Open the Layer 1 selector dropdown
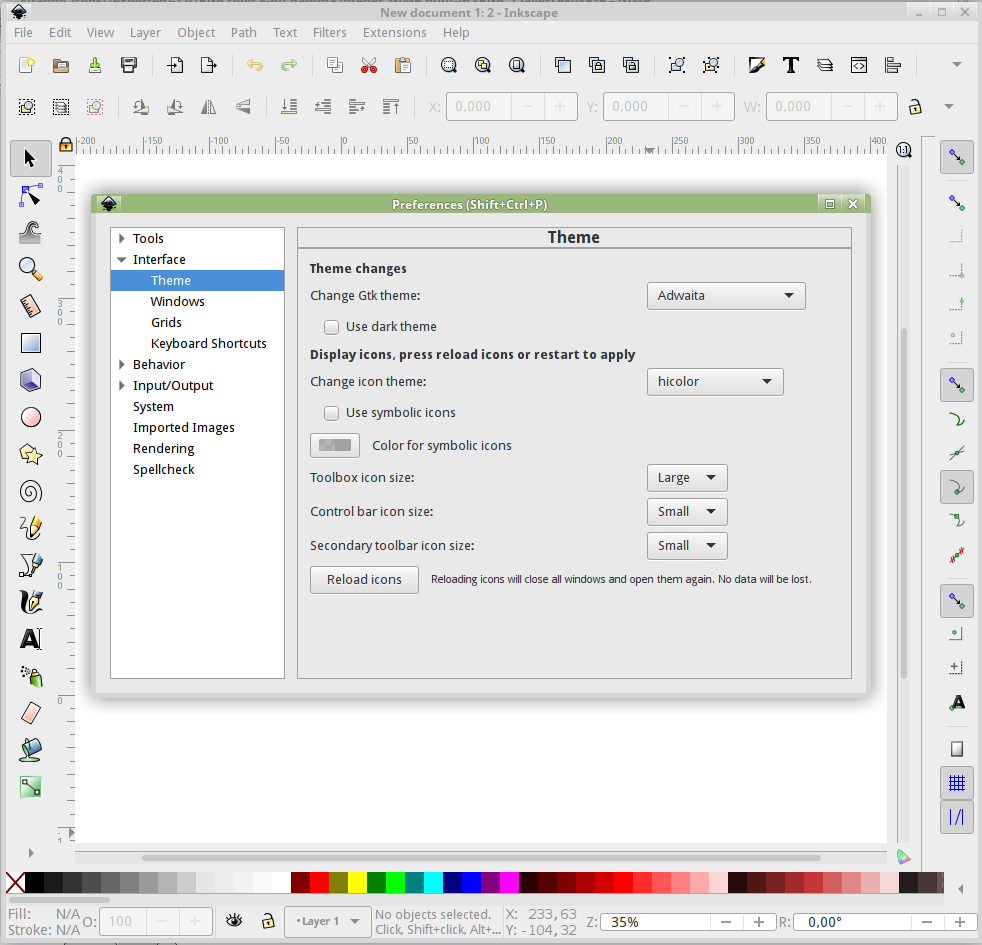This screenshot has width=982, height=945. pos(328,921)
